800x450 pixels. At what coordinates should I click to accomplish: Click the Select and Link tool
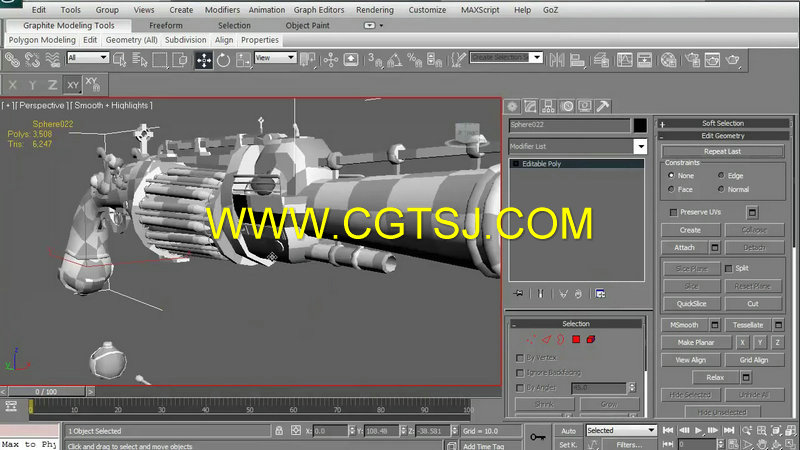coord(12,60)
